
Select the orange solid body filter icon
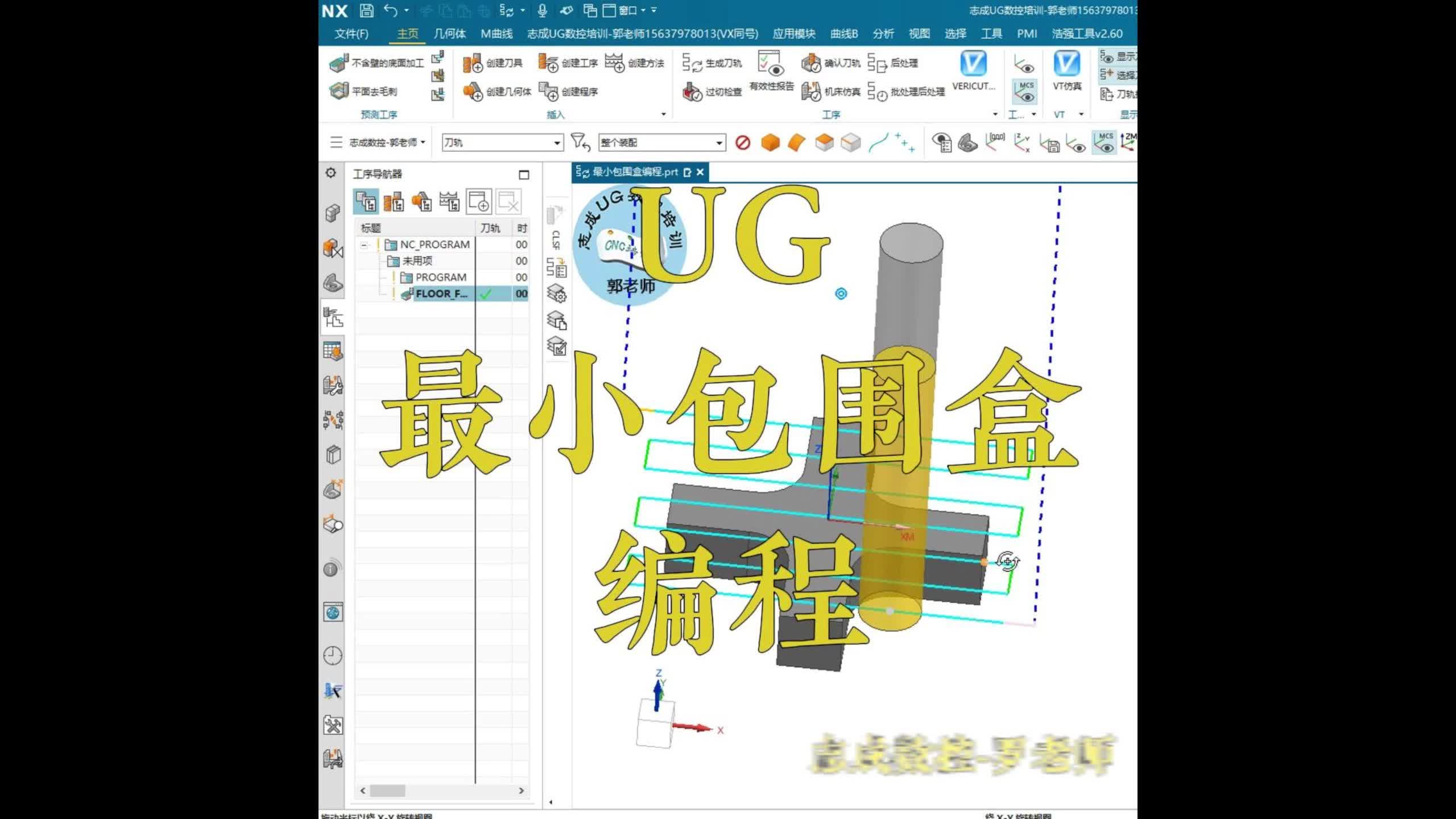[770, 142]
